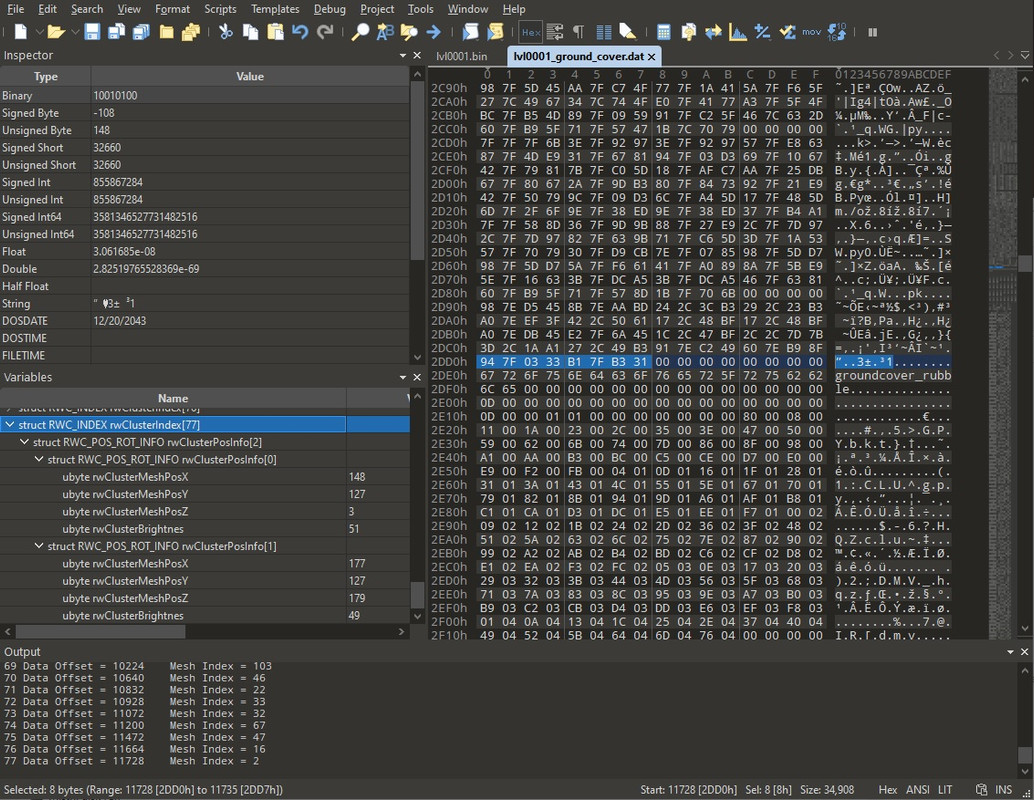Click the Close All stacked folders icon
The image size is (1034, 800).
point(191,32)
